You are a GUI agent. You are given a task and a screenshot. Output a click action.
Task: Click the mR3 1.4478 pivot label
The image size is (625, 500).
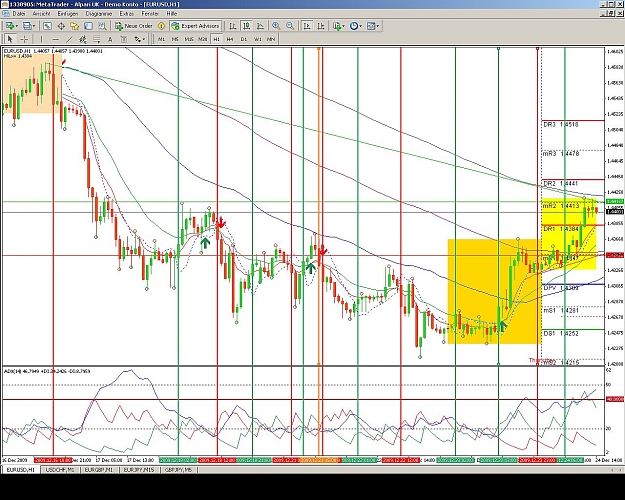click(560, 154)
